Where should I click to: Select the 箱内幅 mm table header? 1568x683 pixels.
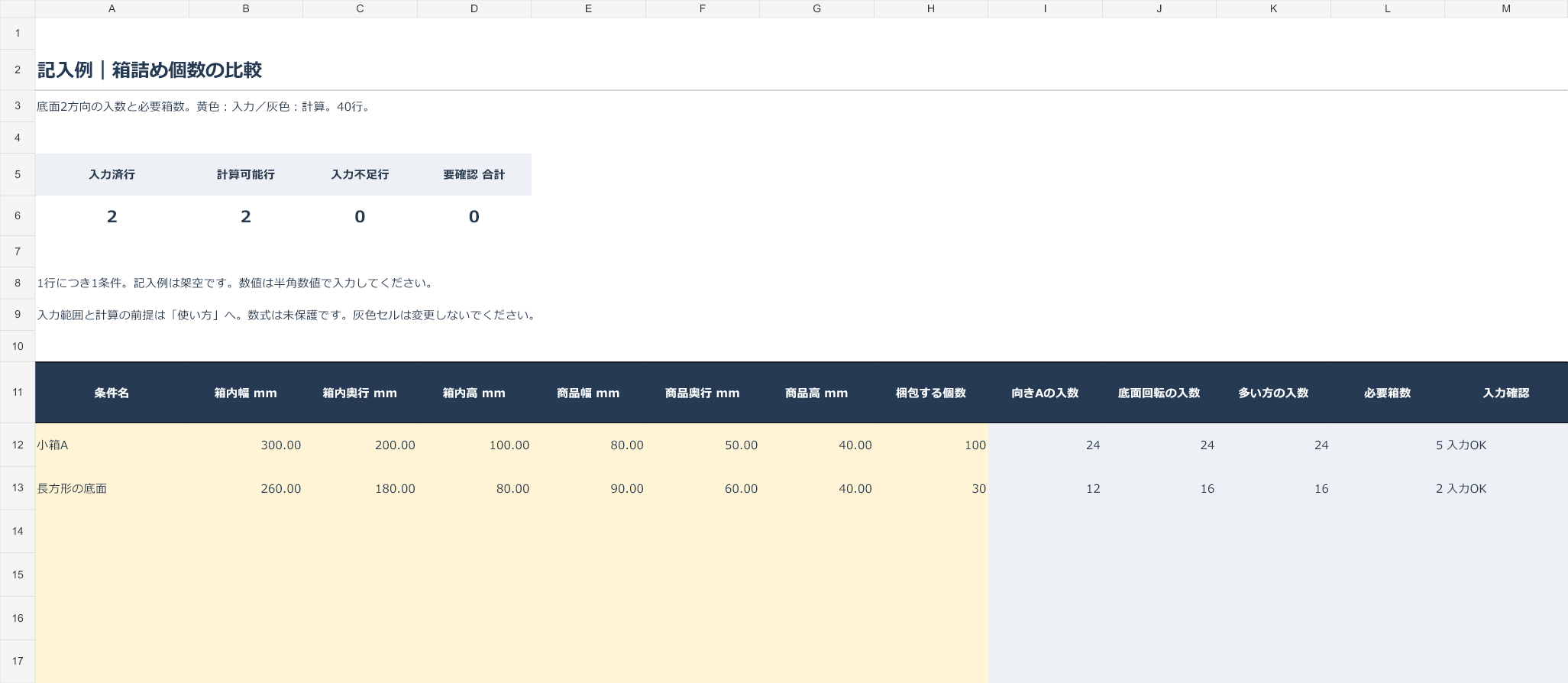245,393
